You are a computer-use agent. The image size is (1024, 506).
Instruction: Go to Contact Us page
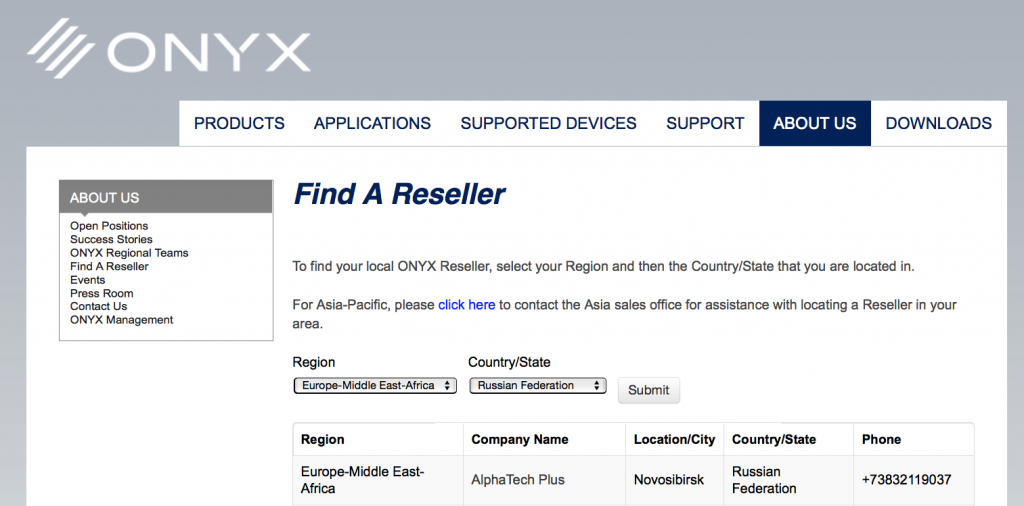(x=99, y=306)
